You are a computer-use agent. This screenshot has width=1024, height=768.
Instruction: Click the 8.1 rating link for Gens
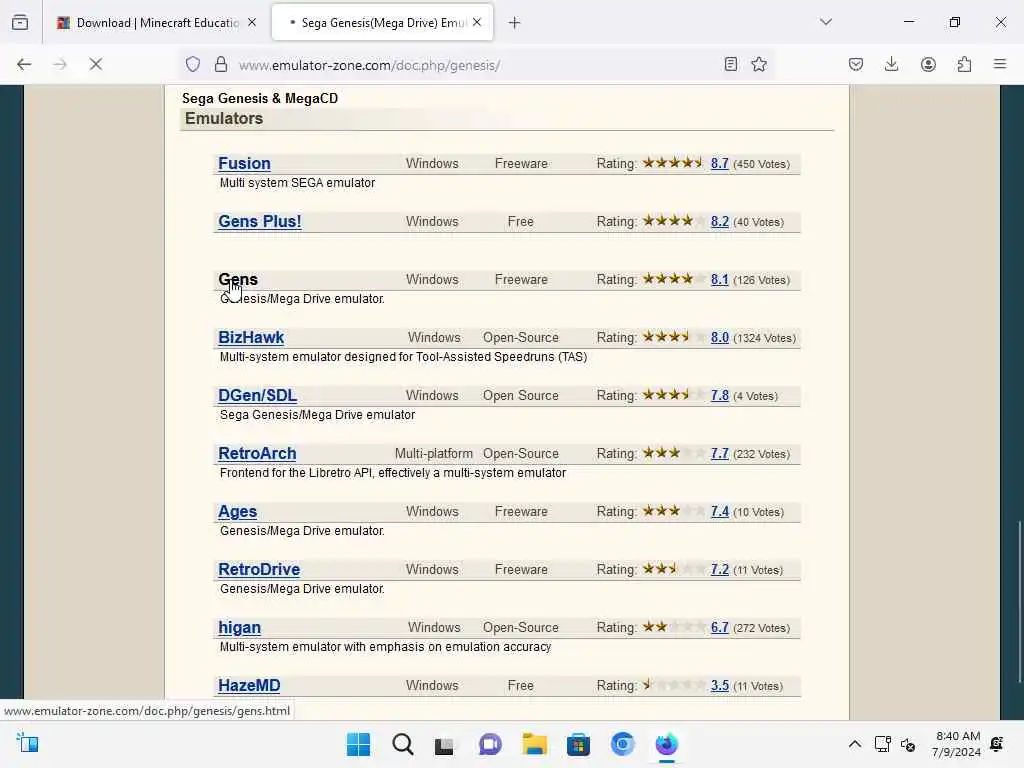pos(720,280)
